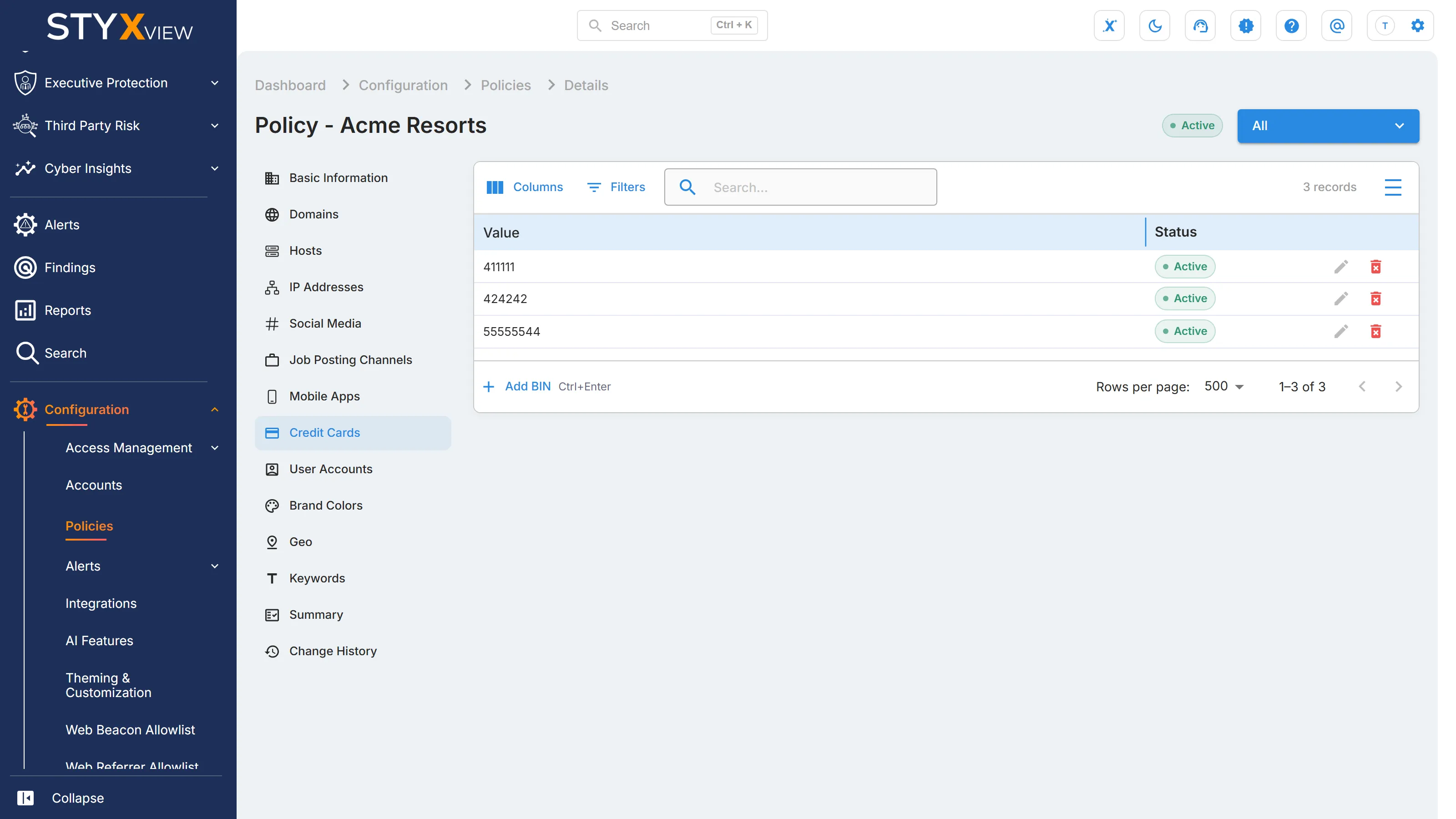The width and height of the screenshot is (1456, 819).
Task: Click the StyxView X logo icon button
Action: pyautogui.click(x=1109, y=25)
